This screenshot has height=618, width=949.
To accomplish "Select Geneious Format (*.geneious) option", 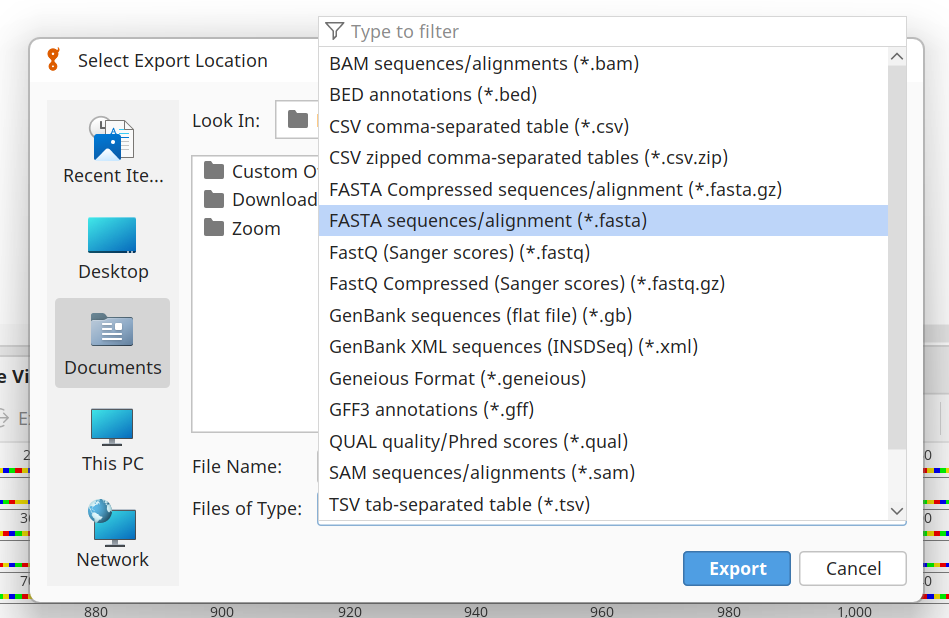I will pyautogui.click(x=457, y=378).
